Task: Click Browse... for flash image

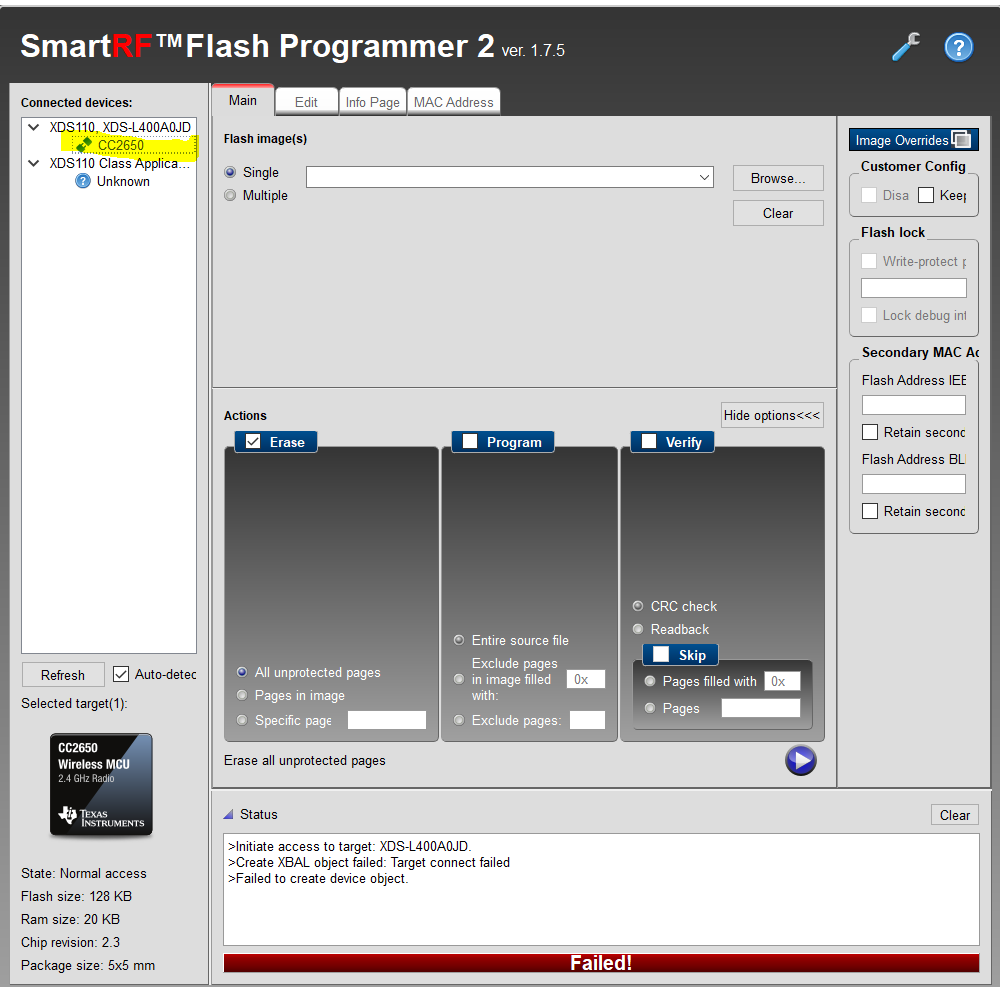Action: (x=778, y=179)
